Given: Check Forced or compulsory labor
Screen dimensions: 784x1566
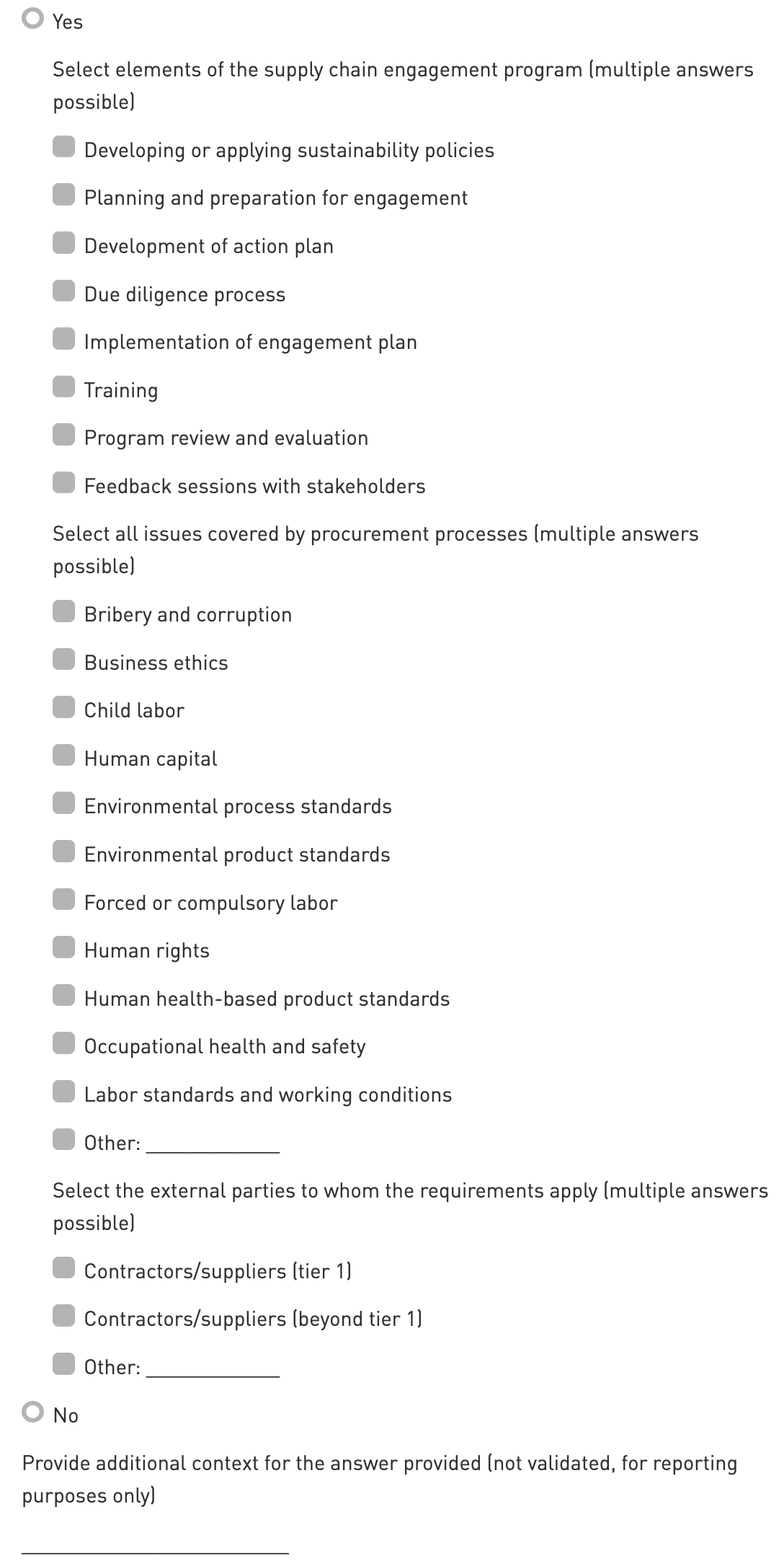Looking at the screenshot, I should coord(63,901).
